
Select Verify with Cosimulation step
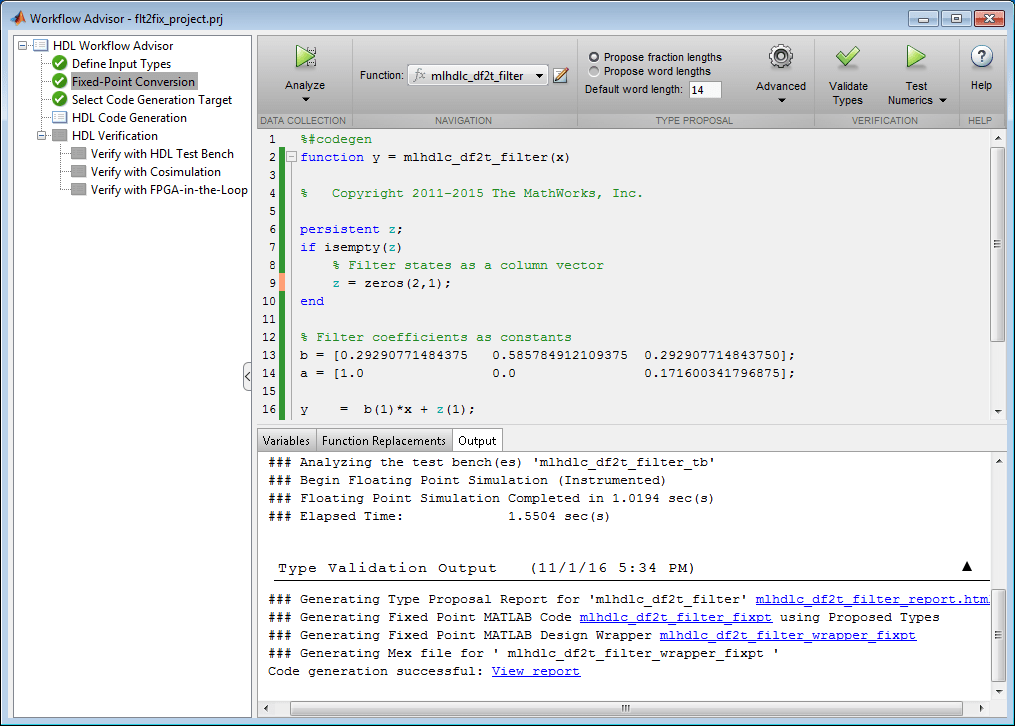[155, 172]
